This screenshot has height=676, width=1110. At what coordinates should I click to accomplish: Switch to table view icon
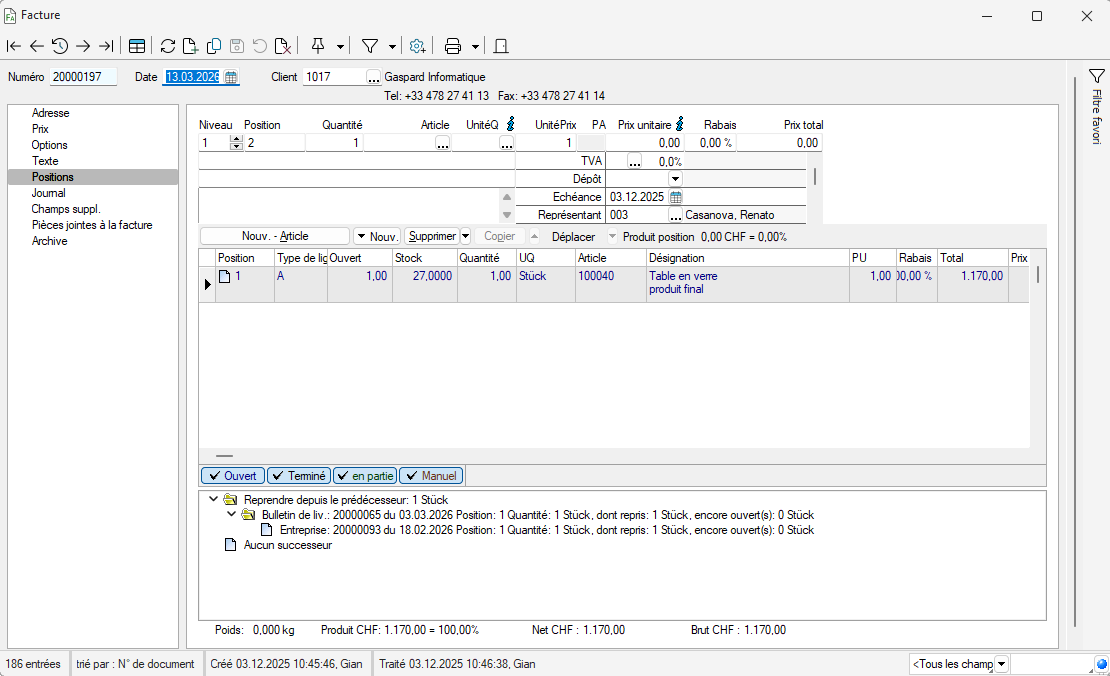click(137, 46)
